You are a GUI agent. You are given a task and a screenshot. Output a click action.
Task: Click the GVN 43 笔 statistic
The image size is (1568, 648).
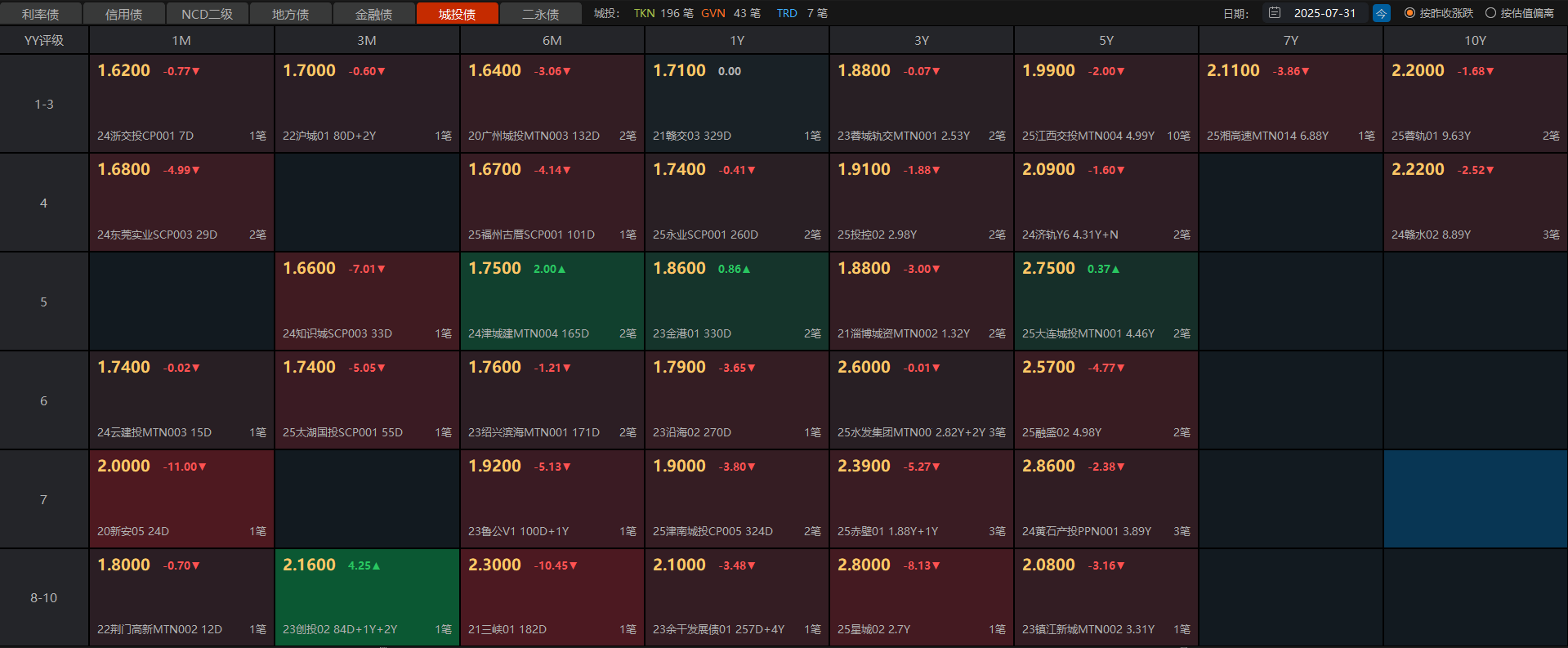pyautogui.click(x=730, y=13)
